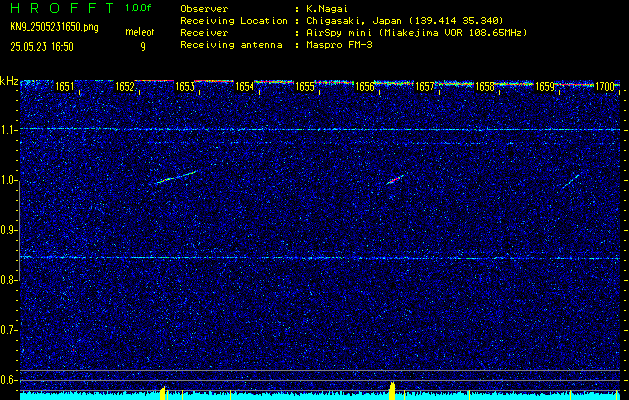The image size is (629, 400).
Task: Click the AirSpy mini receiver text
Action: (x=416, y=32)
